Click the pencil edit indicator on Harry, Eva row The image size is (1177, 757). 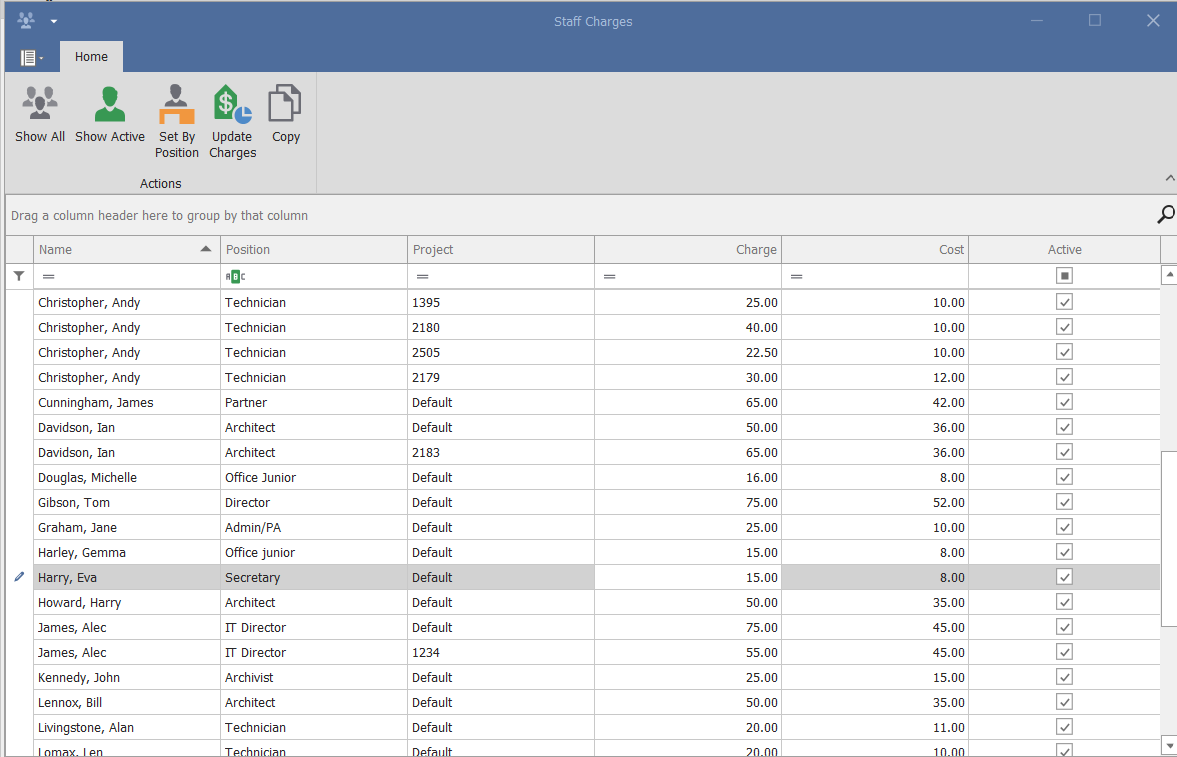[x=20, y=577]
